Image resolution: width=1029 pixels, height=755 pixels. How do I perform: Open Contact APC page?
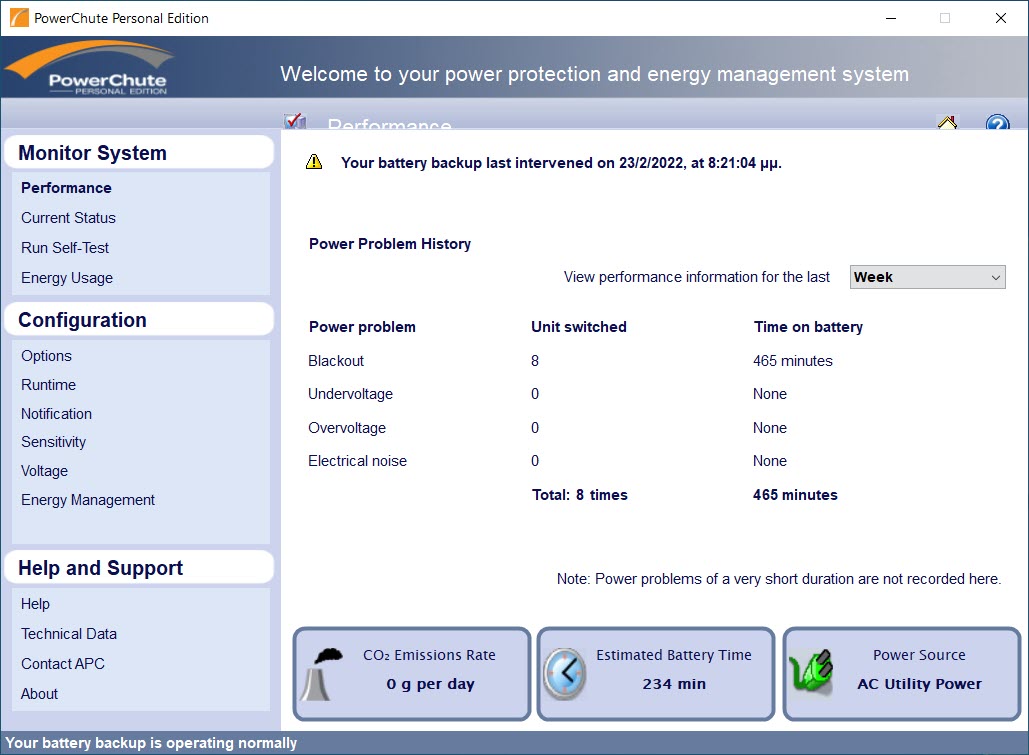pyautogui.click(x=63, y=664)
